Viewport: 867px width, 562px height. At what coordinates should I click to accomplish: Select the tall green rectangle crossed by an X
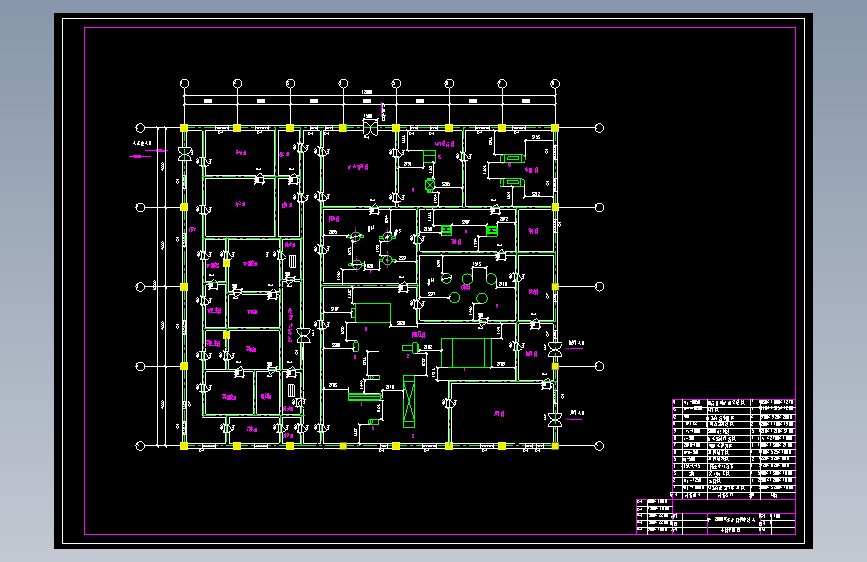click(409, 401)
